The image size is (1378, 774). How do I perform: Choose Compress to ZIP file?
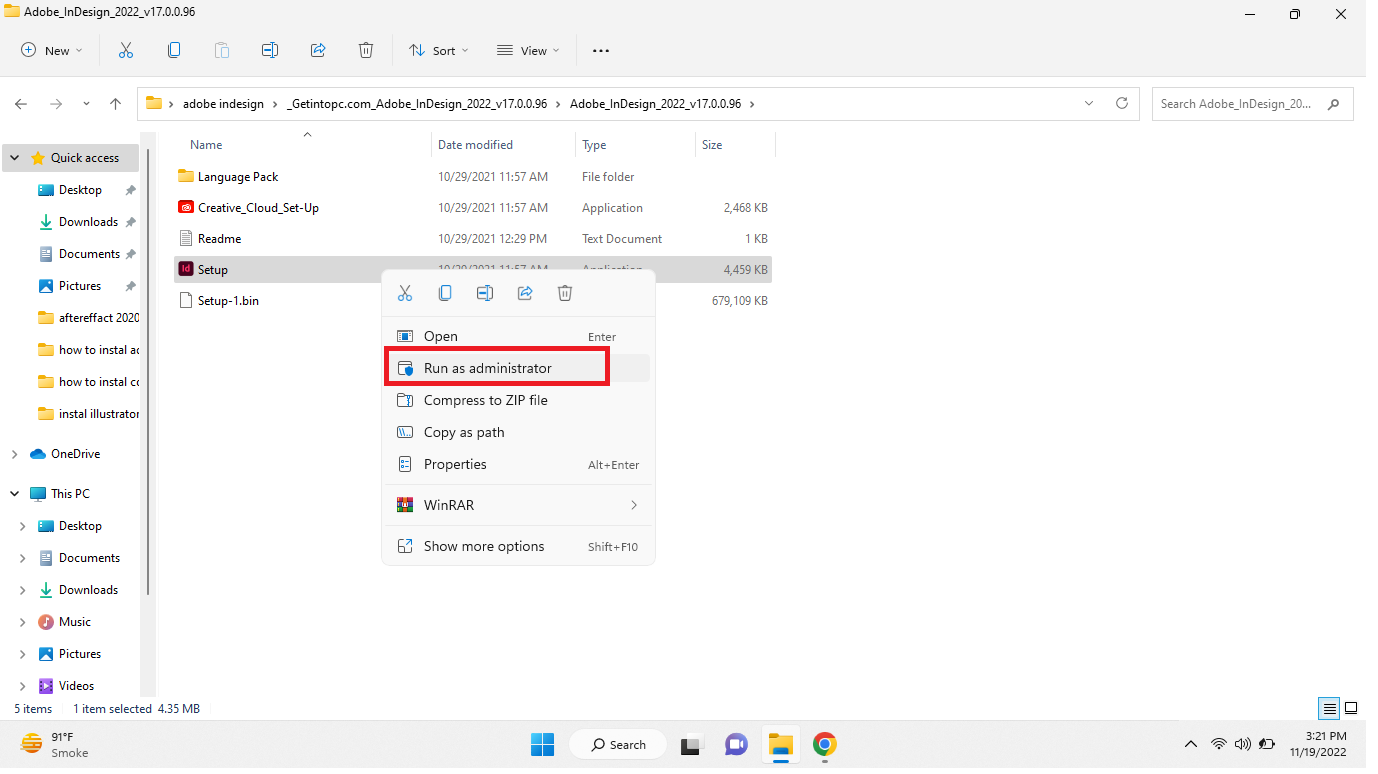518,400
